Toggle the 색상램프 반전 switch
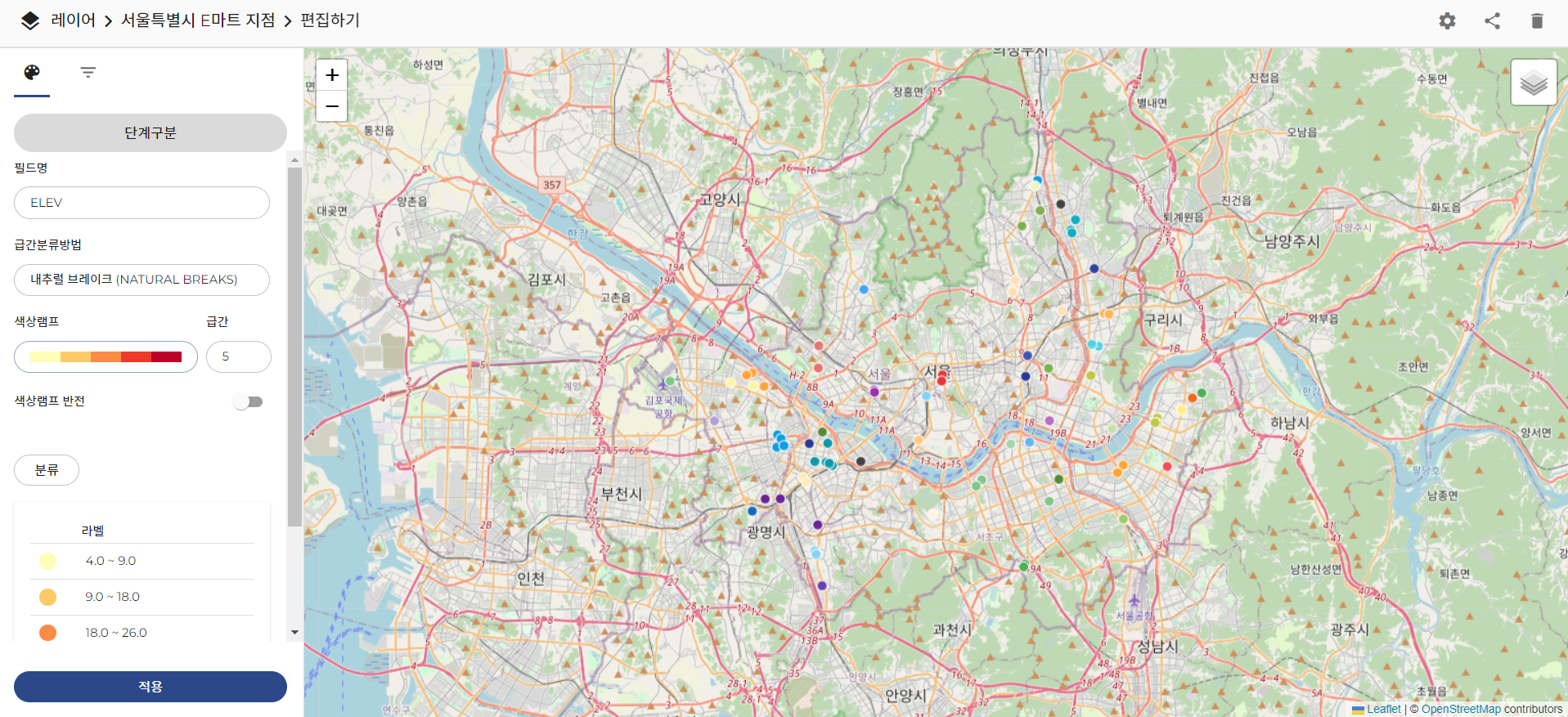This screenshot has height=717, width=1568. 249,401
